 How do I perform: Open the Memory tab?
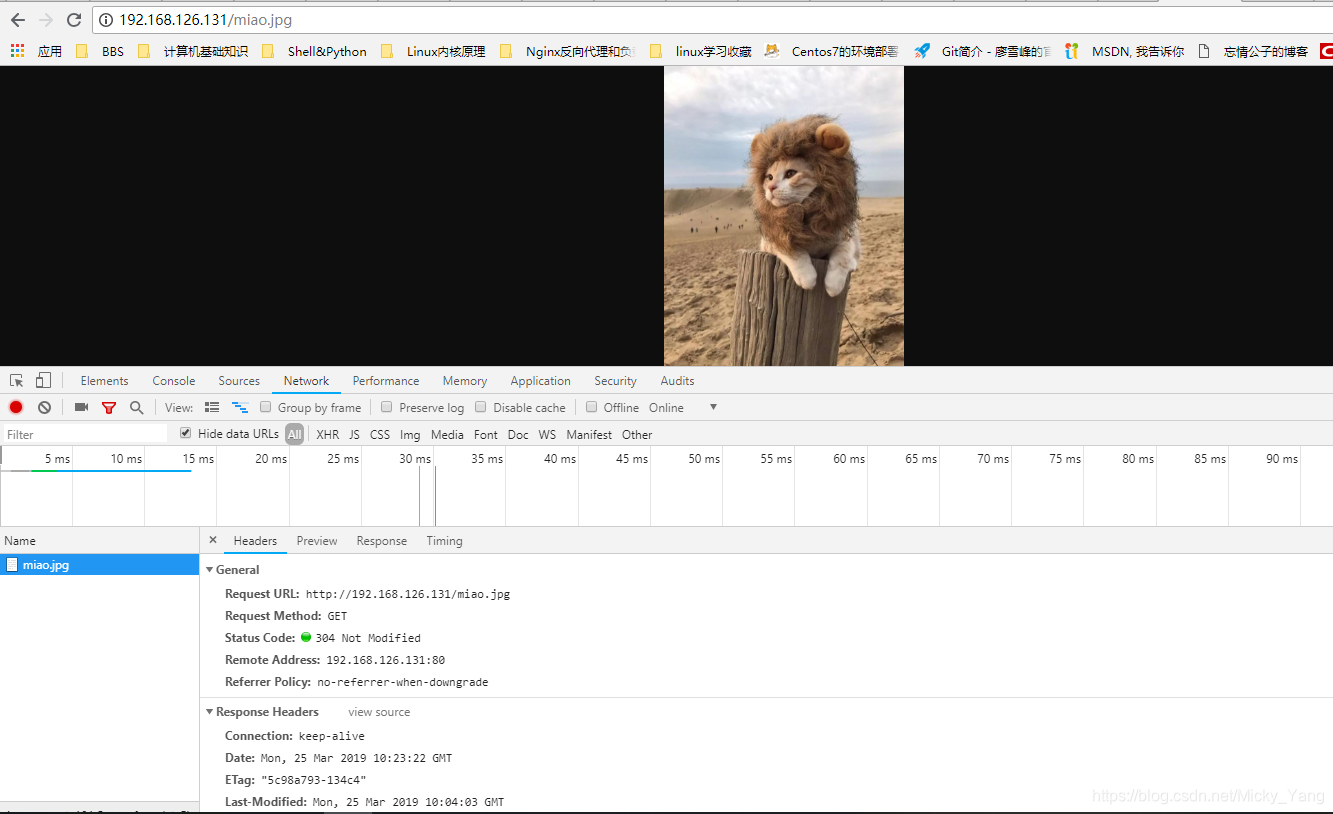pyautogui.click(x=465, y=381)
